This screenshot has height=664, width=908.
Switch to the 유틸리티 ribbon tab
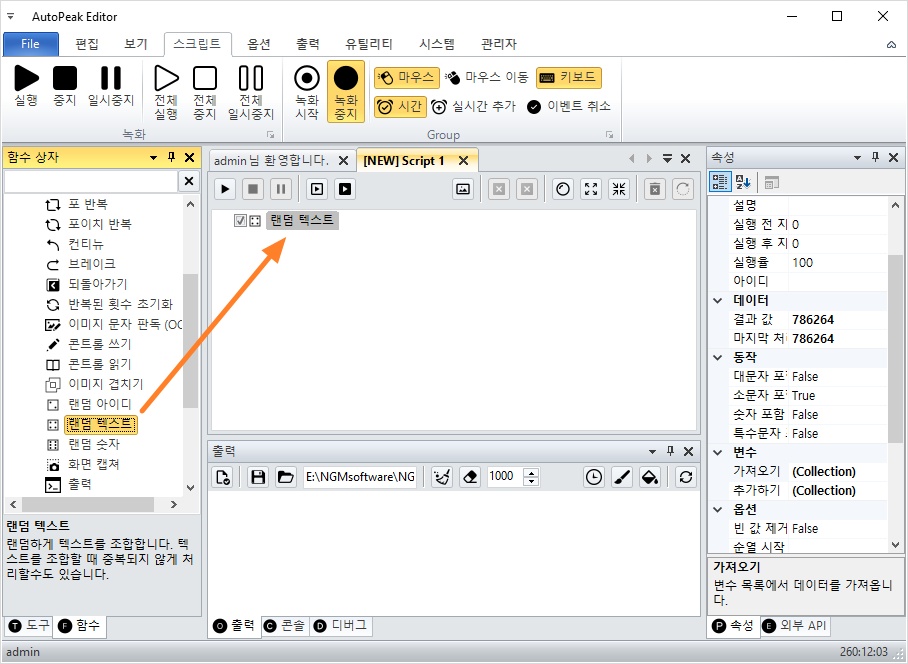click(368, 44)
